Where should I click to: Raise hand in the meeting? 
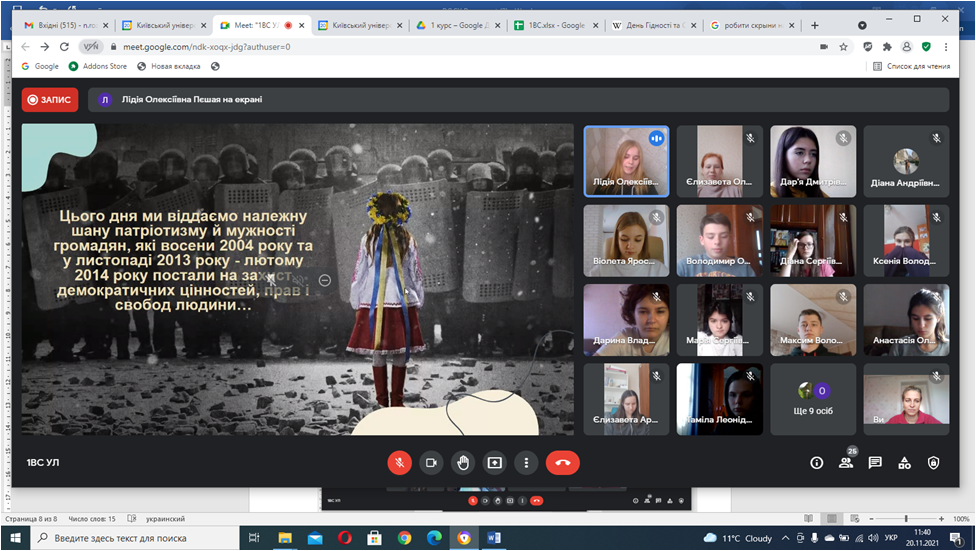(463, 463)
